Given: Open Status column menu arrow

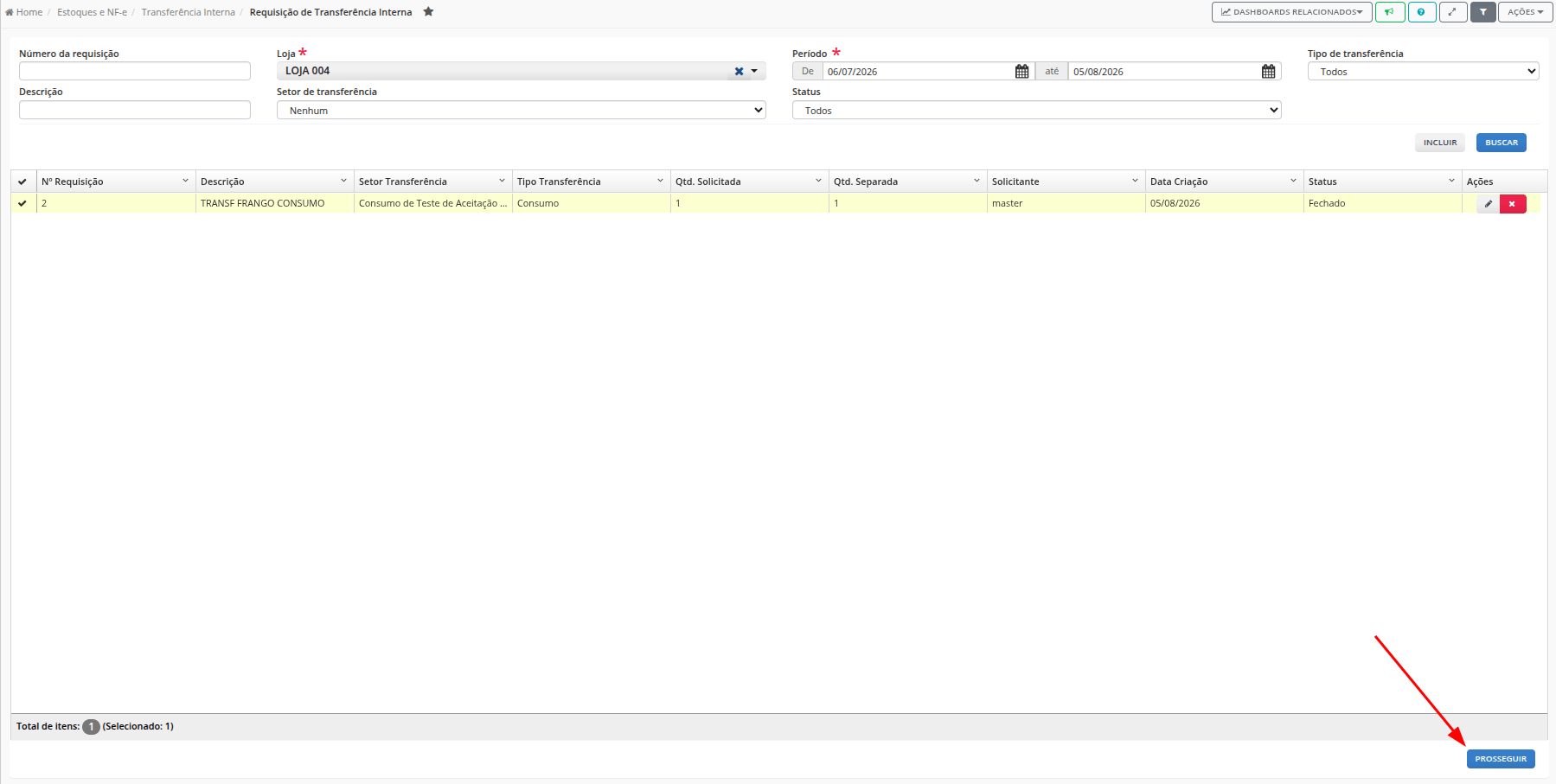Looking at the screenshot, I should [x=1451, y=181].
